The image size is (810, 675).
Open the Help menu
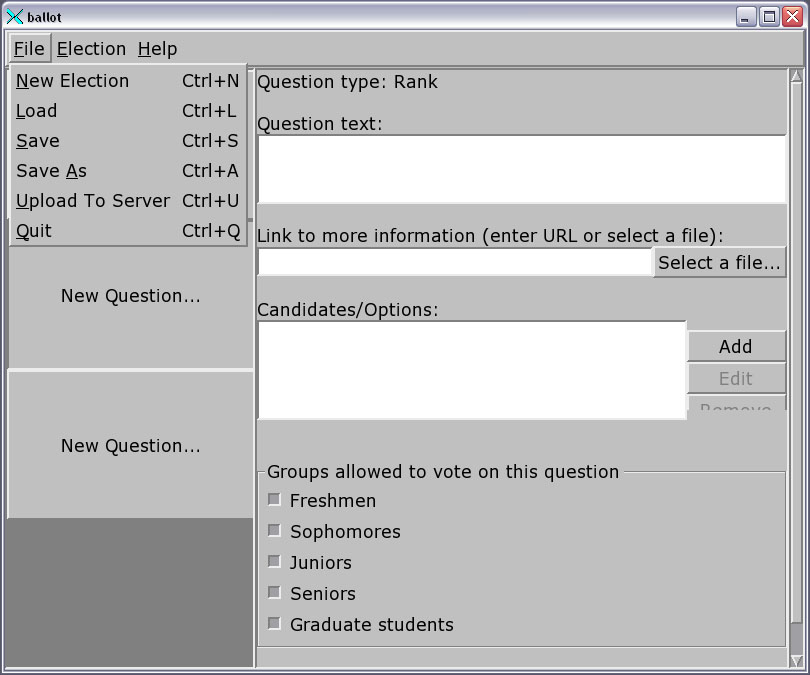pyautogui.click(x=157, y=49)
